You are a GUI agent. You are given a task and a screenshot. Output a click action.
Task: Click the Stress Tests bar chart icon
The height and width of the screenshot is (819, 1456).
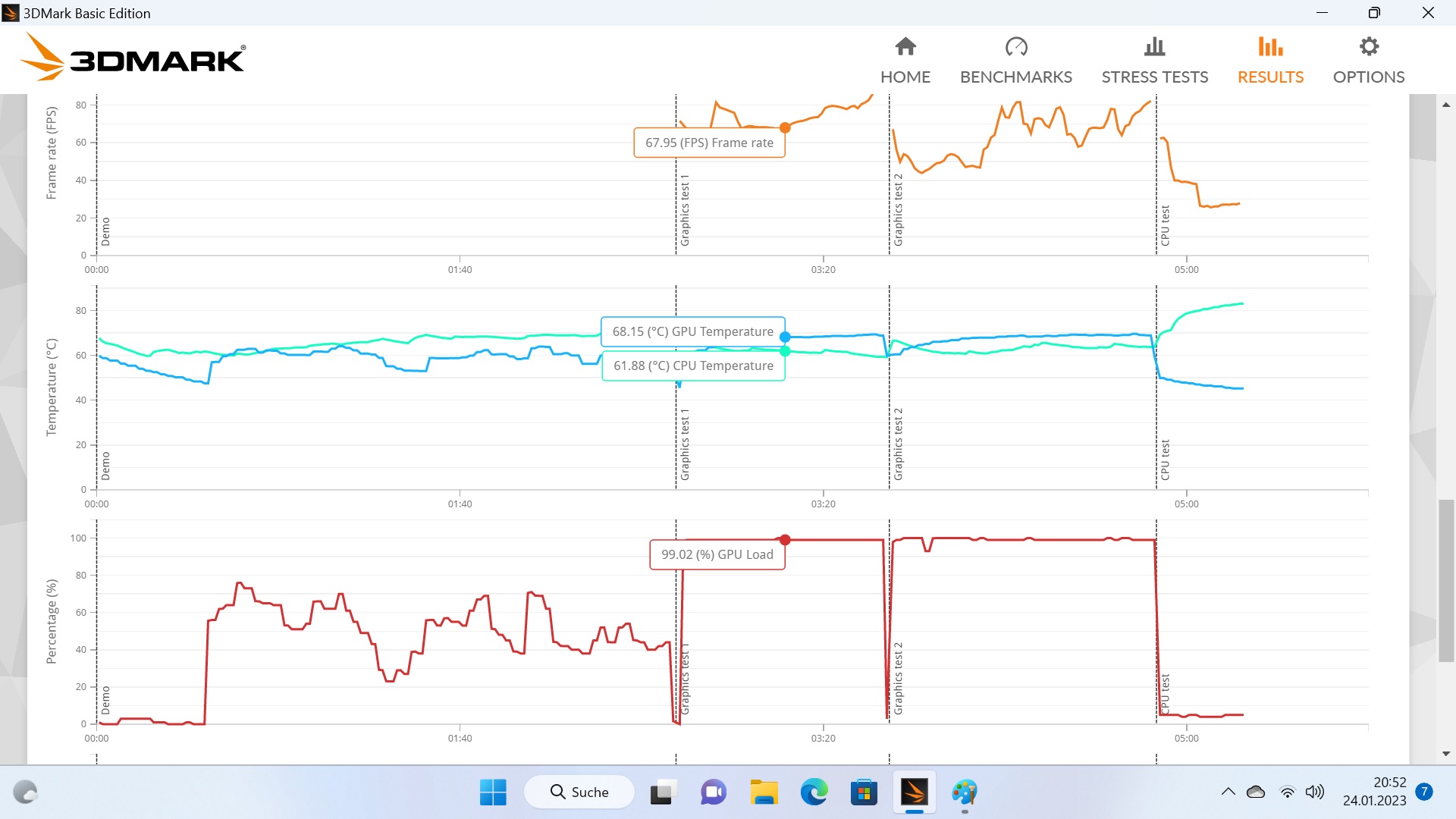1154,47
